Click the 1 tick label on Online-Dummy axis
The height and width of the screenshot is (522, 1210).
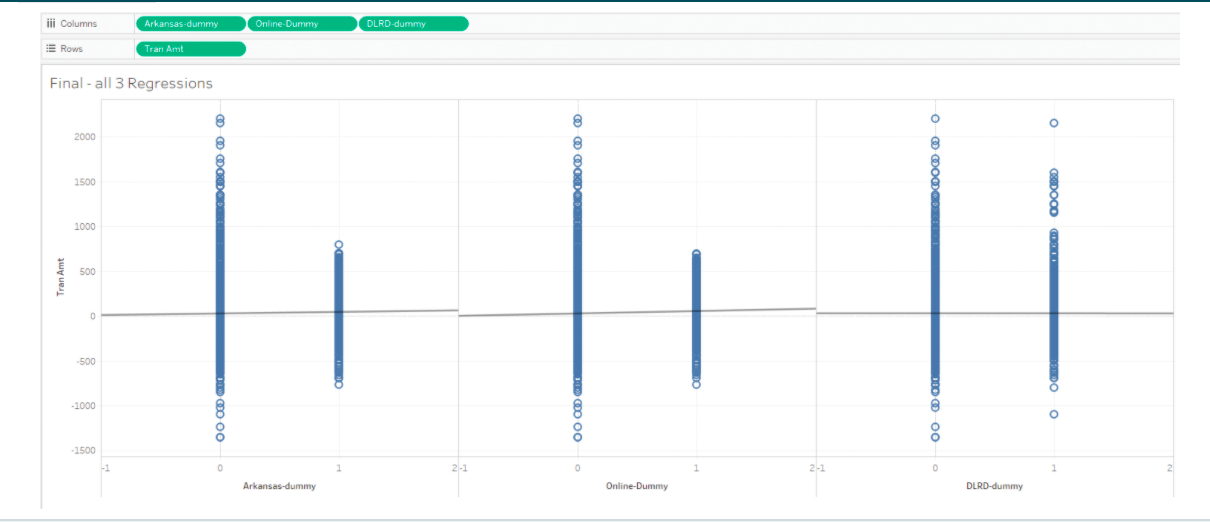[696, 468]
